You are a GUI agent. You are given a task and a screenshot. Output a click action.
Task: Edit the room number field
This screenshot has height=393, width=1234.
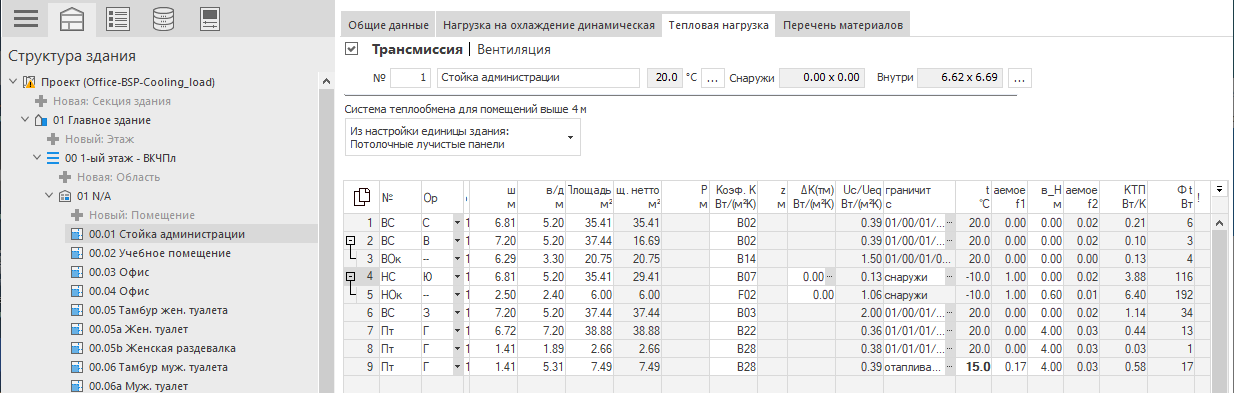[412, 77]
